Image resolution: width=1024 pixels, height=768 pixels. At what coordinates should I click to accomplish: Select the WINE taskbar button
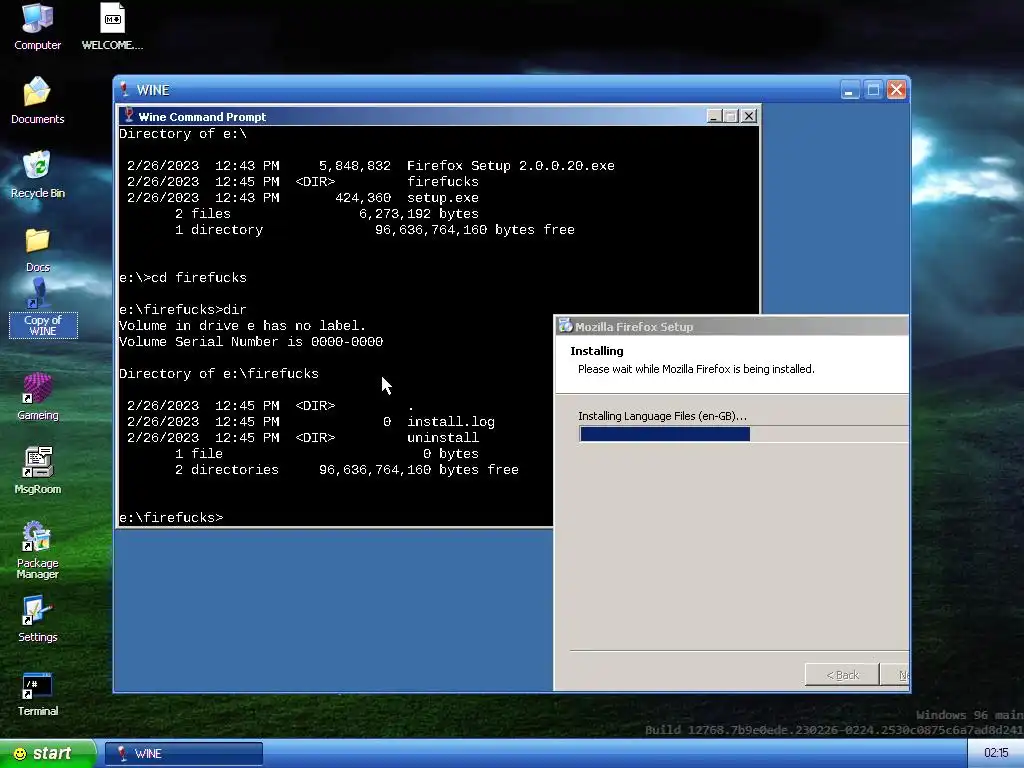[x=184, y=754]
